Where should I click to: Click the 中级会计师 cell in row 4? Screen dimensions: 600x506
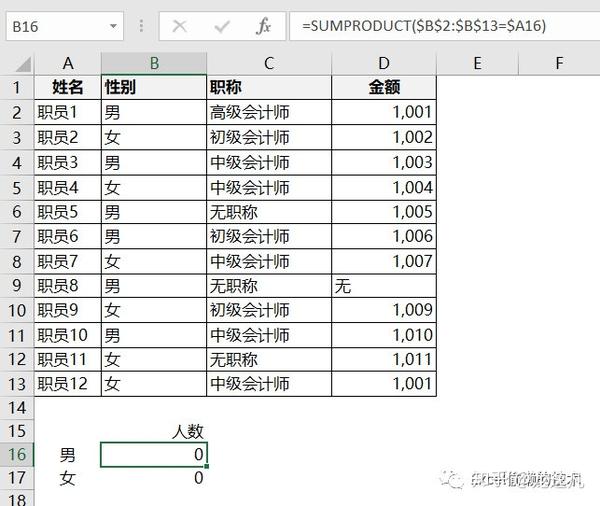point(269,163)
